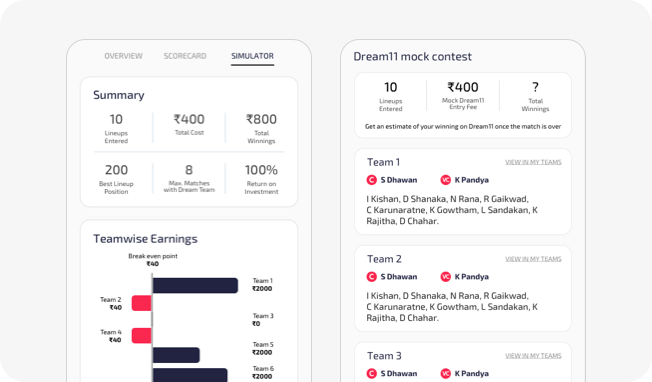Click the captain C icon in Team 1
The width and height of the screenshot is (652, 382).
371,180
